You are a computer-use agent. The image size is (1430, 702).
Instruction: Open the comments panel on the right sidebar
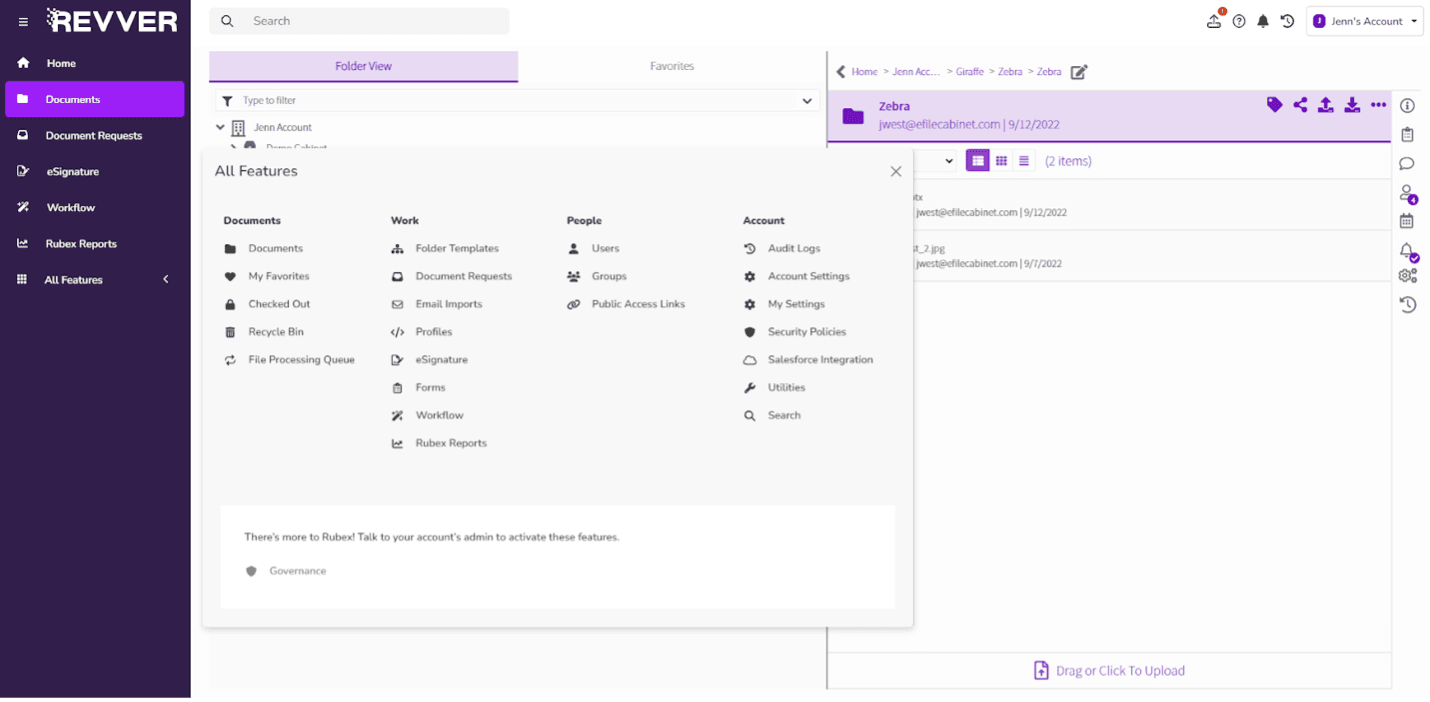(x=1407, y=163)
